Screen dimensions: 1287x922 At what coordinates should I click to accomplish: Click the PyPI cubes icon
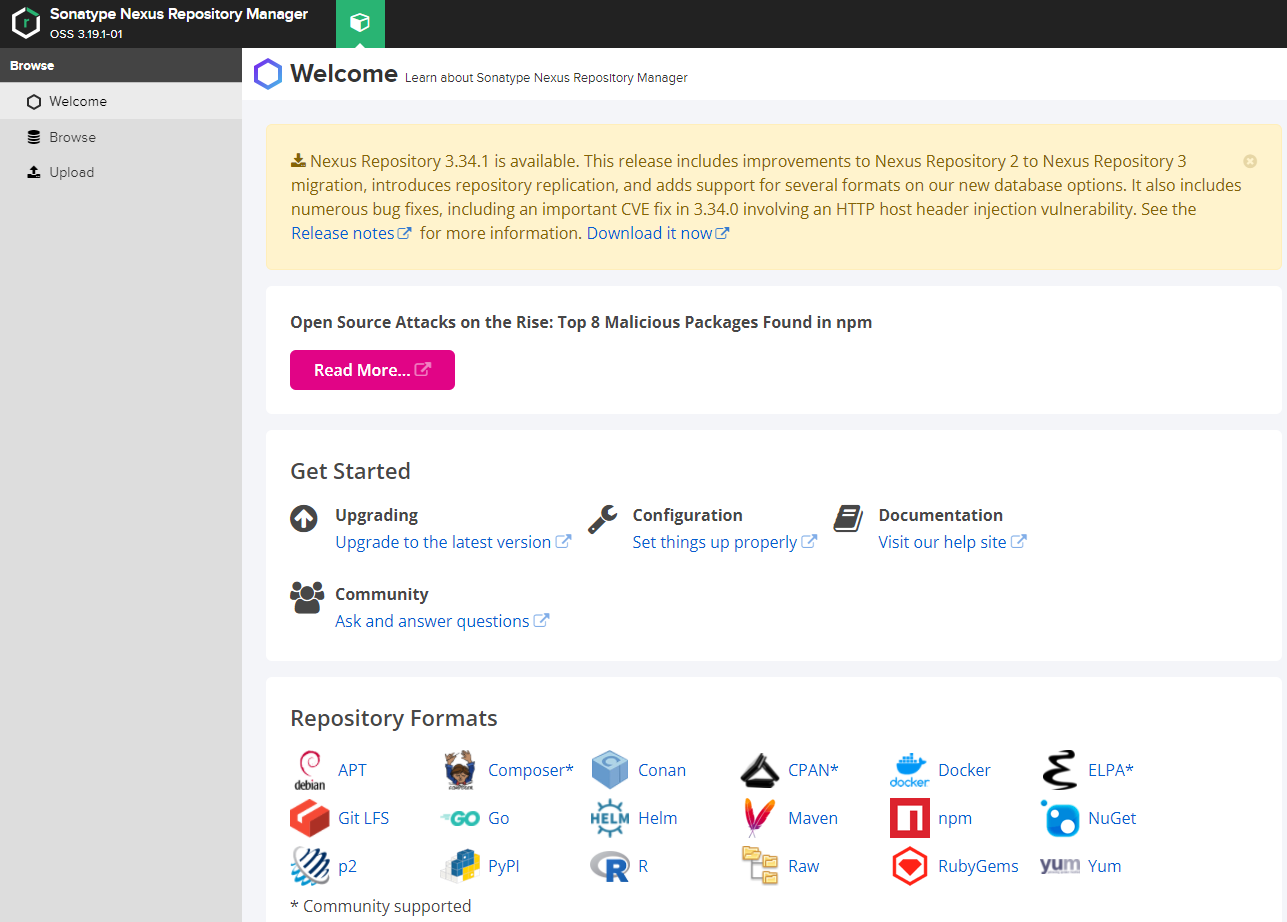tap(459, 866)
